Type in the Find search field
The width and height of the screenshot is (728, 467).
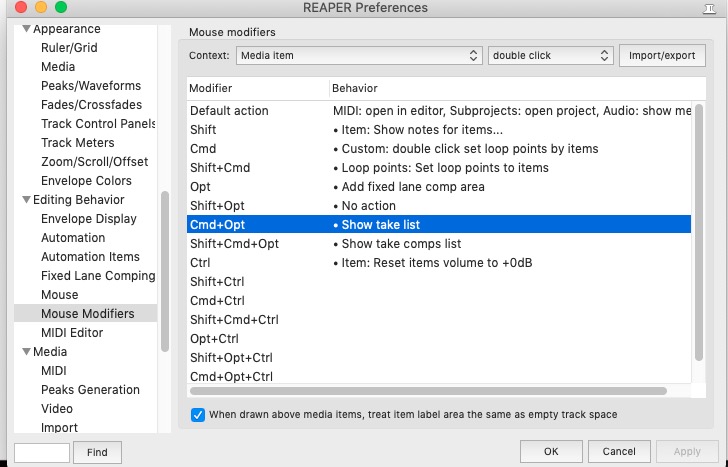42,452
